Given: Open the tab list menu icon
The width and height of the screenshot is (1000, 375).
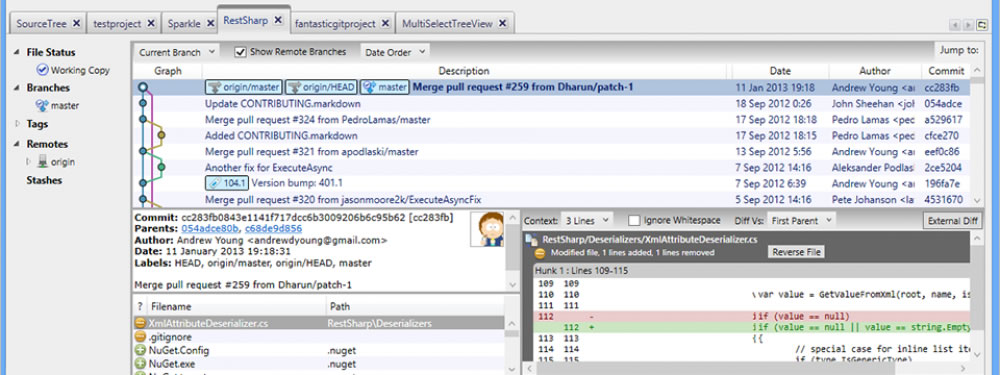Looking at the screenshot, I should tap(982, 25).
